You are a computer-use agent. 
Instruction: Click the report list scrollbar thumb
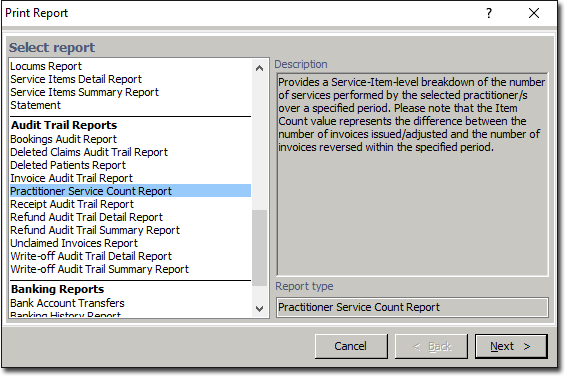(259, 248)
